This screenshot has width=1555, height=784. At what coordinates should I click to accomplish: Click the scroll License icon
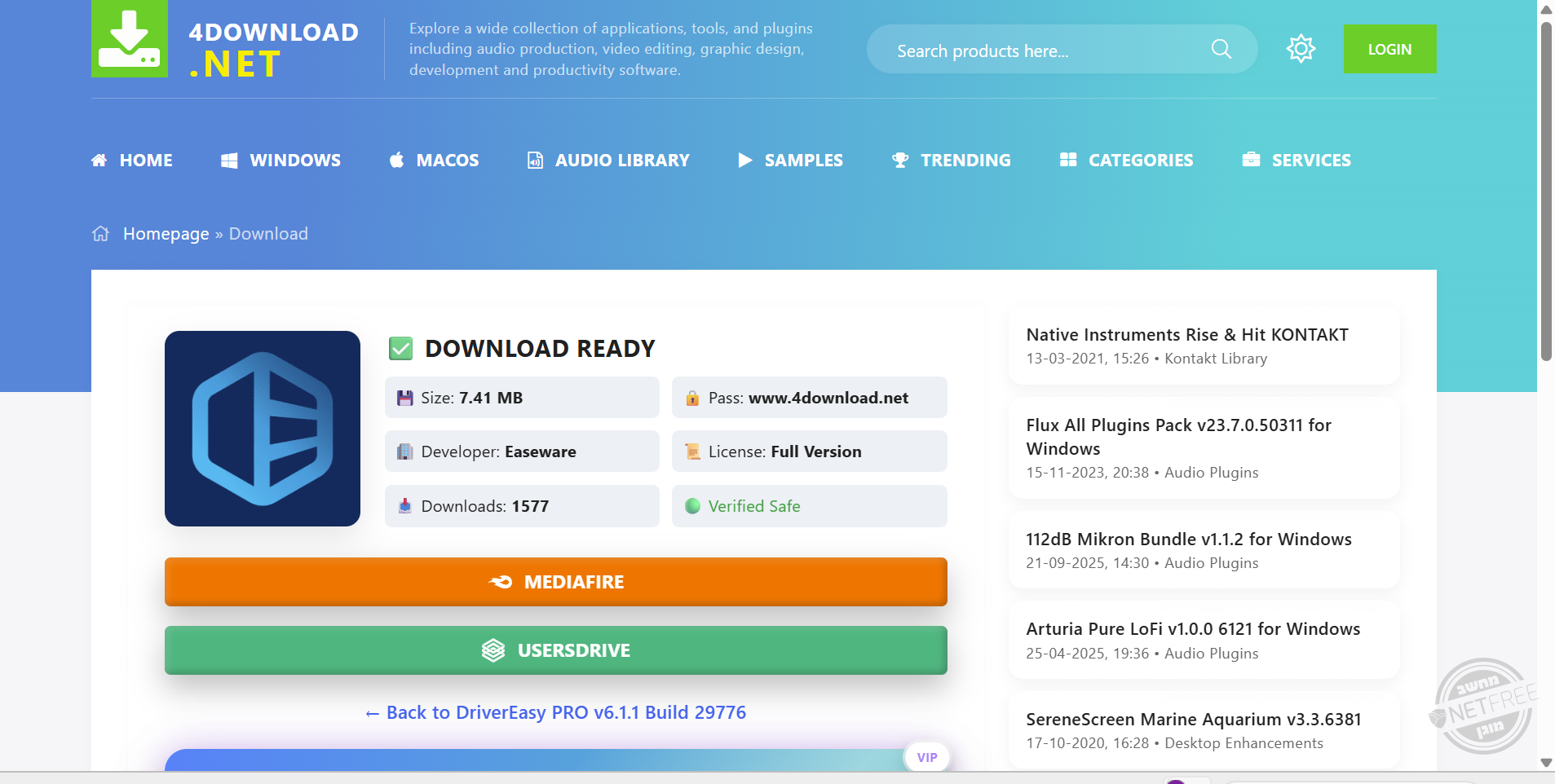click(x=692, y=451)
